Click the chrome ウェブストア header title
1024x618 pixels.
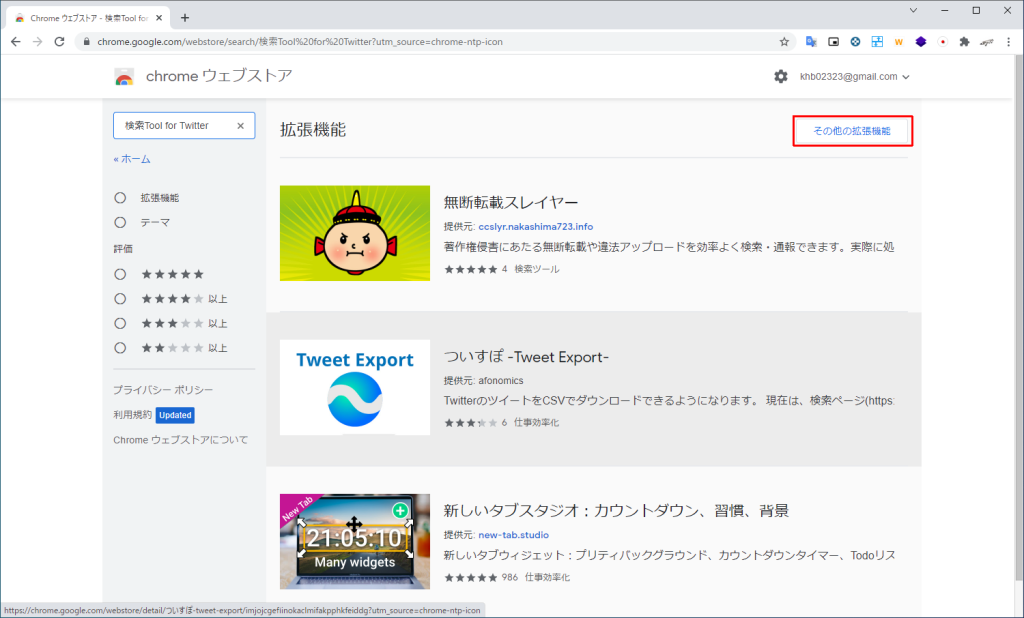(x=219, y=76)
